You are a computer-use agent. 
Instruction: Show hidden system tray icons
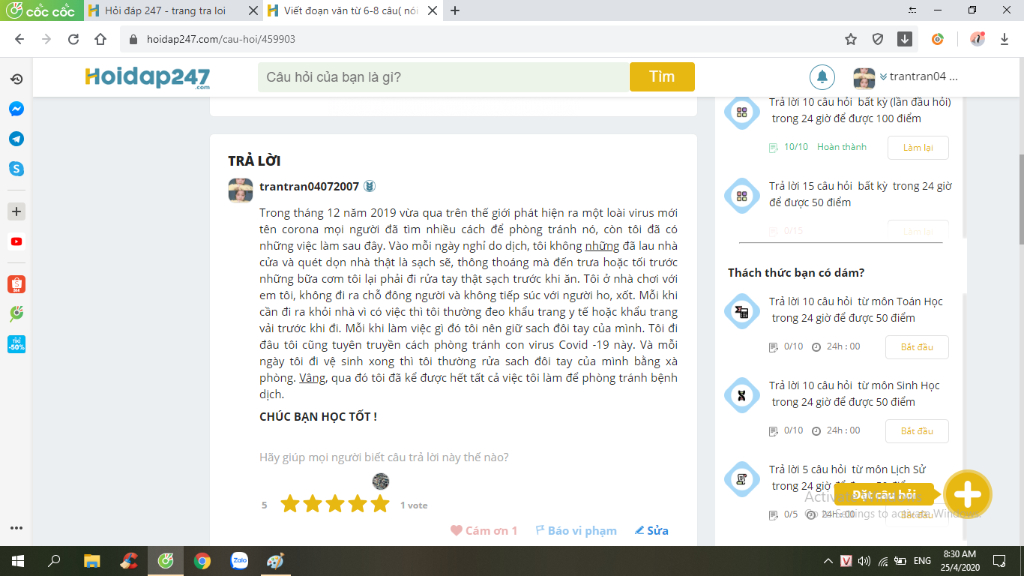[x=827, y=561]
